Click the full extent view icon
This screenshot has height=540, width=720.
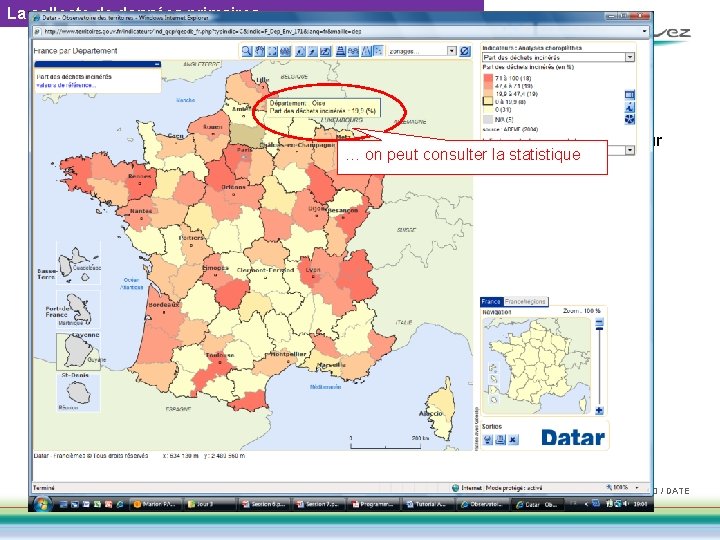(x=272, y=51)
